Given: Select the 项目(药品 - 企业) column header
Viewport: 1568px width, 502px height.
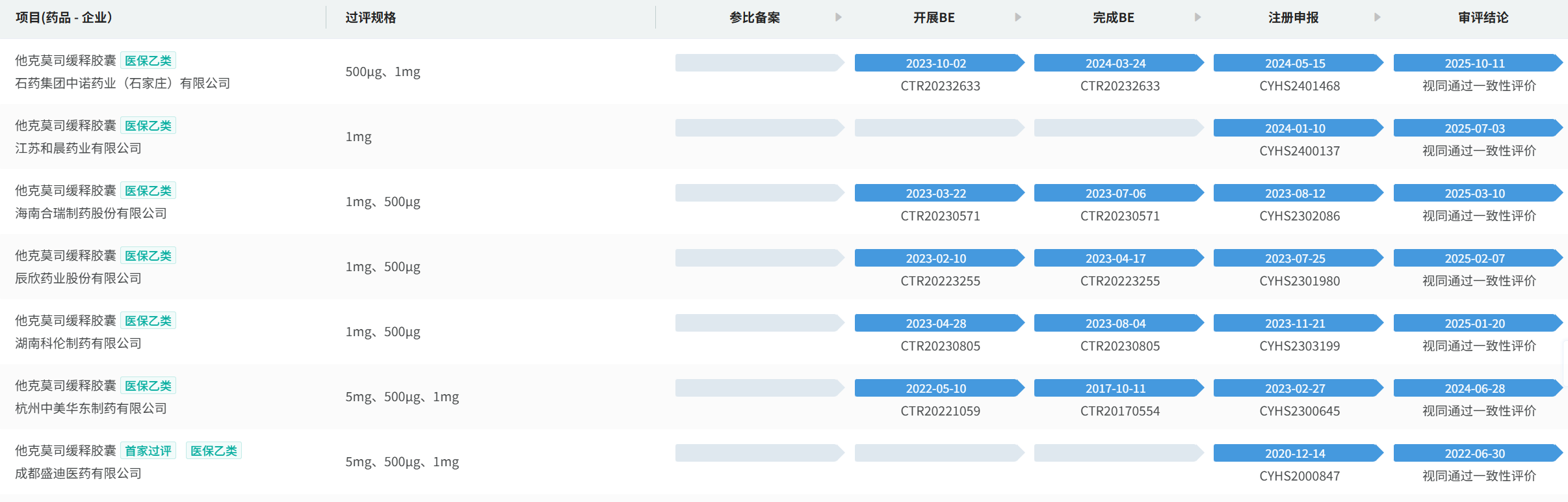Looking at the screenshot, I should coord(64,18).
